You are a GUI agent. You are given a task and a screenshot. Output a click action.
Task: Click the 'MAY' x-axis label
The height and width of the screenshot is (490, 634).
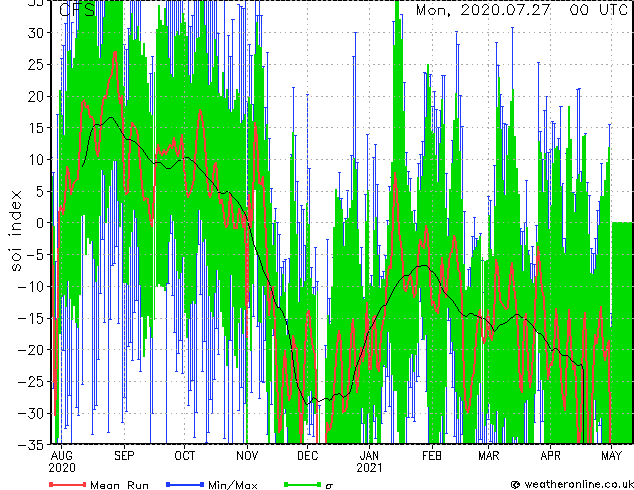pos(611,456)
